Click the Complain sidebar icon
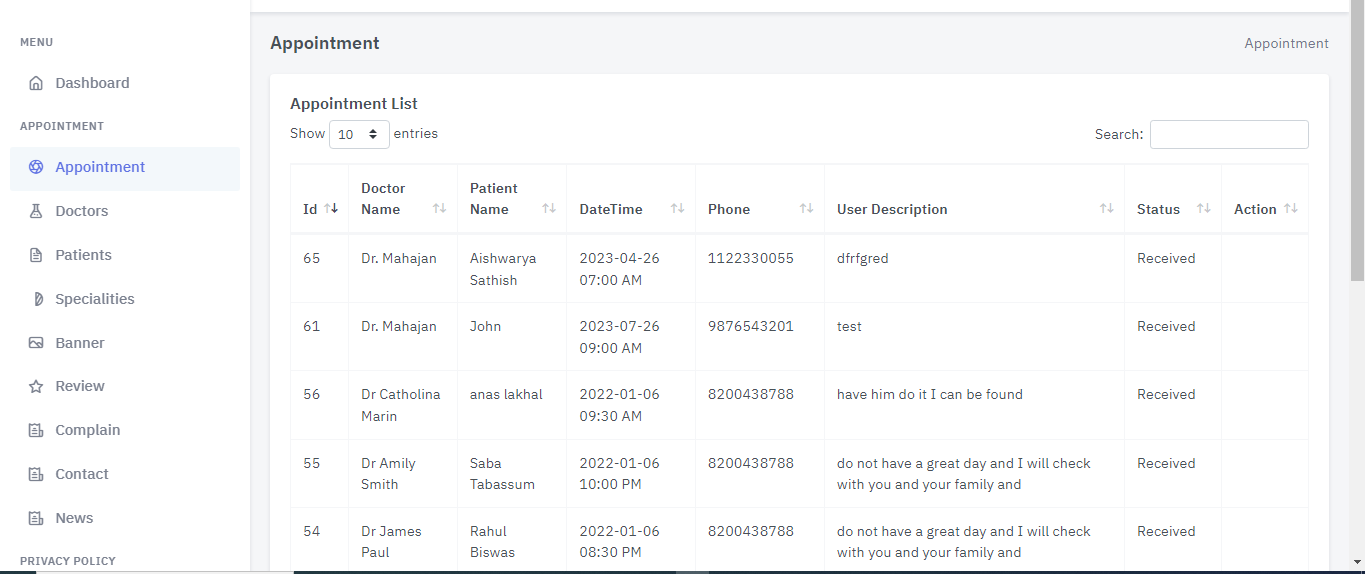Image resolution: width=1365 pixels, height=574 pixels. pyautogui.click(x=36, y=430)
